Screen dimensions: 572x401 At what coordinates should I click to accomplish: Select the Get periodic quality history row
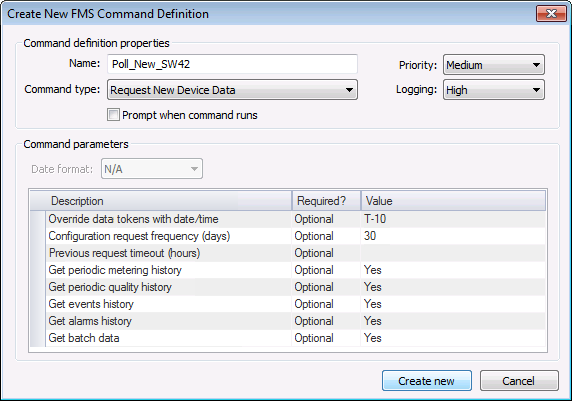click(x=288, y=287)
